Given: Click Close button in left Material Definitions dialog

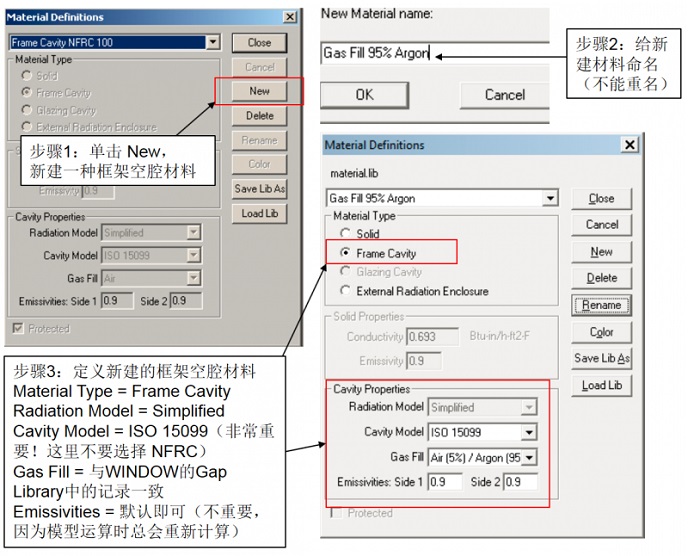Looking at the screenshot, I should point(259,43).
